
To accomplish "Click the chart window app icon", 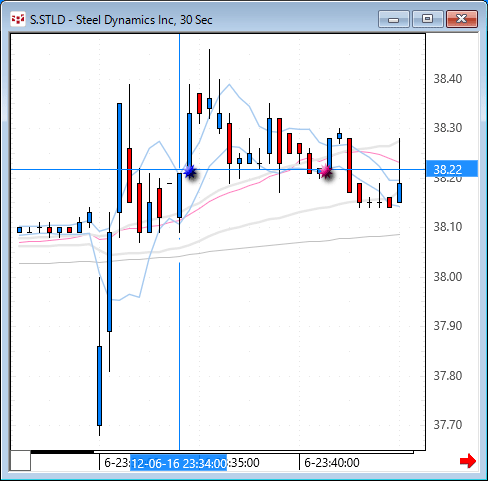I will click(x=18, y=19).
